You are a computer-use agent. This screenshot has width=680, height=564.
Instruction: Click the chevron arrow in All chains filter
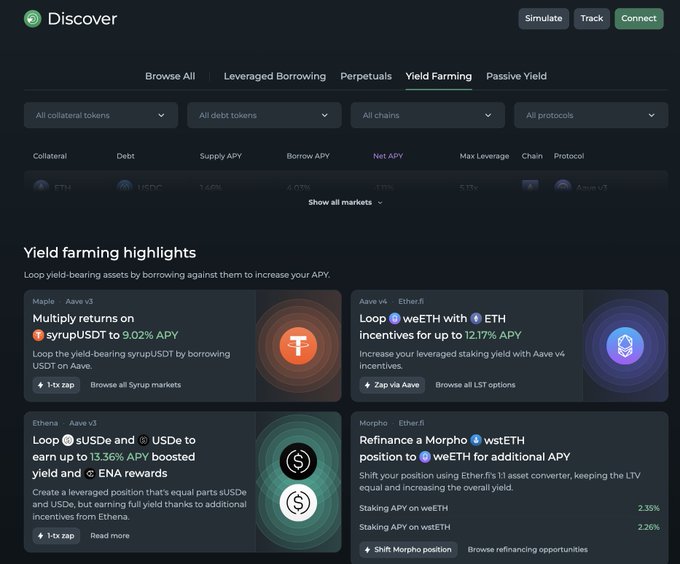pos(488,115)
